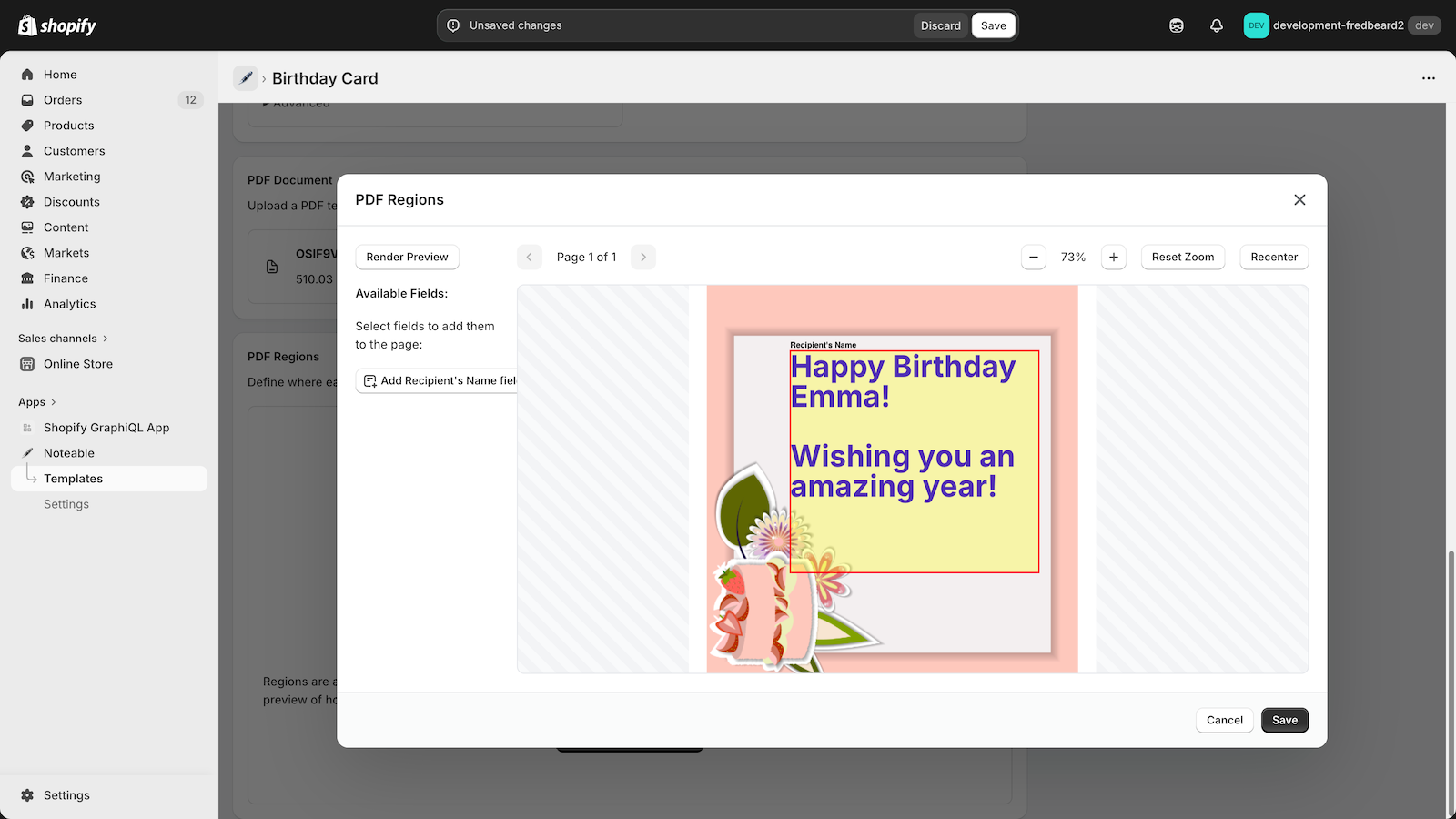Click Add Recipient's Name field

coord(439,380)
